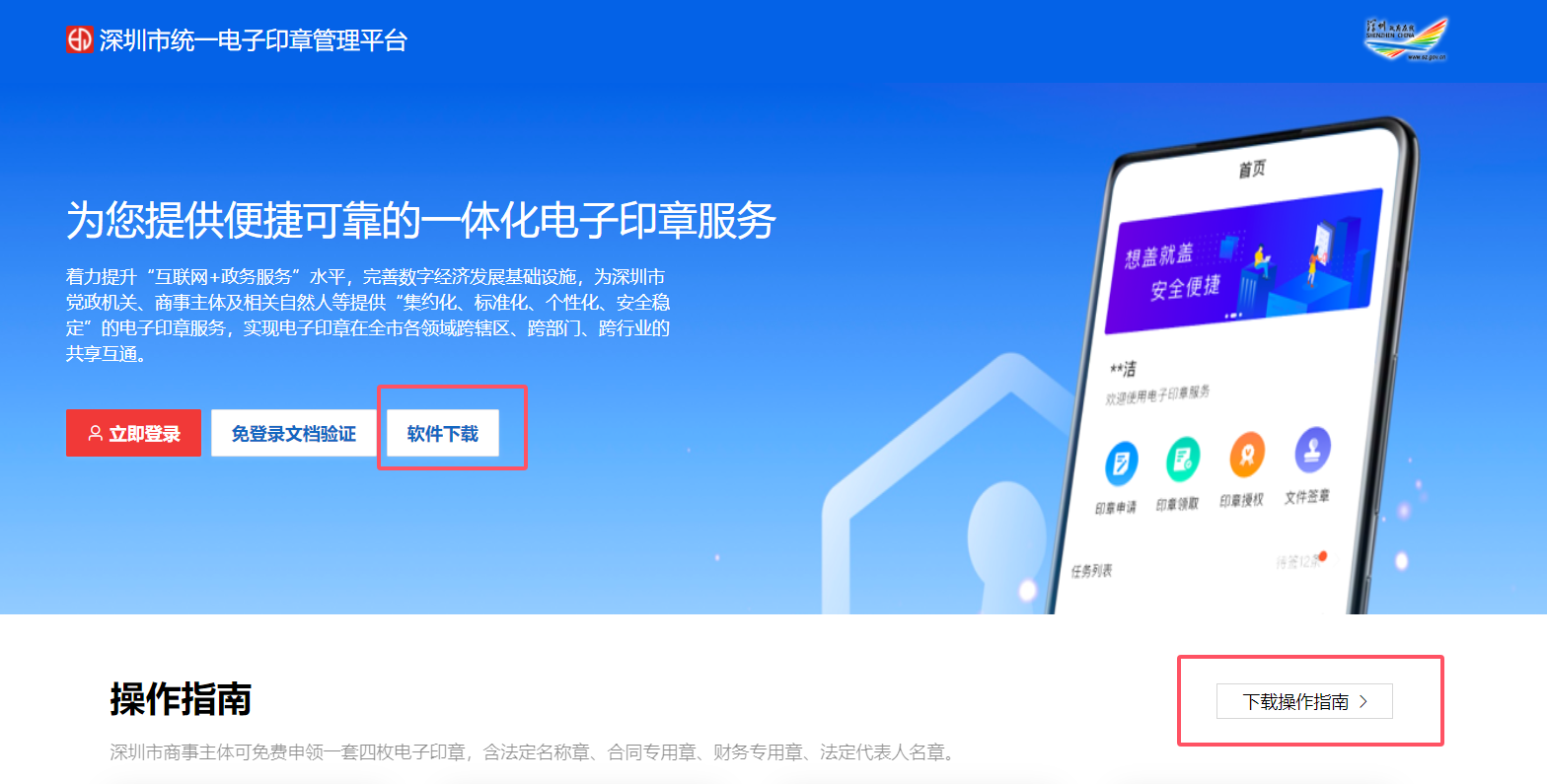This screenshot has height=784, width=1547.
Task: Tap the purple 文件签章 icon
Action: click(x=1313, y=450)
